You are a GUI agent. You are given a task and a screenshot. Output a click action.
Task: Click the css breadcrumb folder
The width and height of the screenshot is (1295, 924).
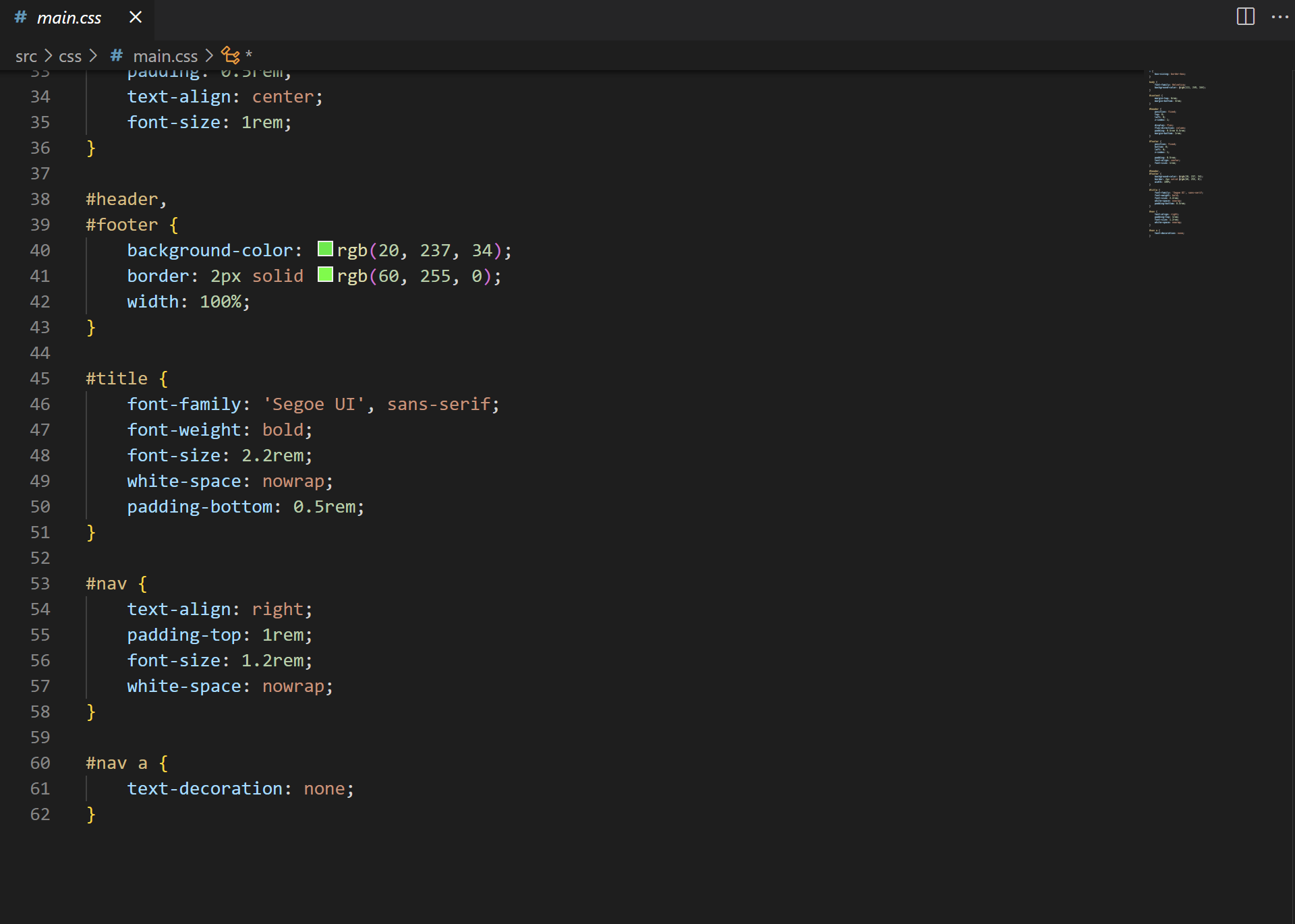point(70,56)
